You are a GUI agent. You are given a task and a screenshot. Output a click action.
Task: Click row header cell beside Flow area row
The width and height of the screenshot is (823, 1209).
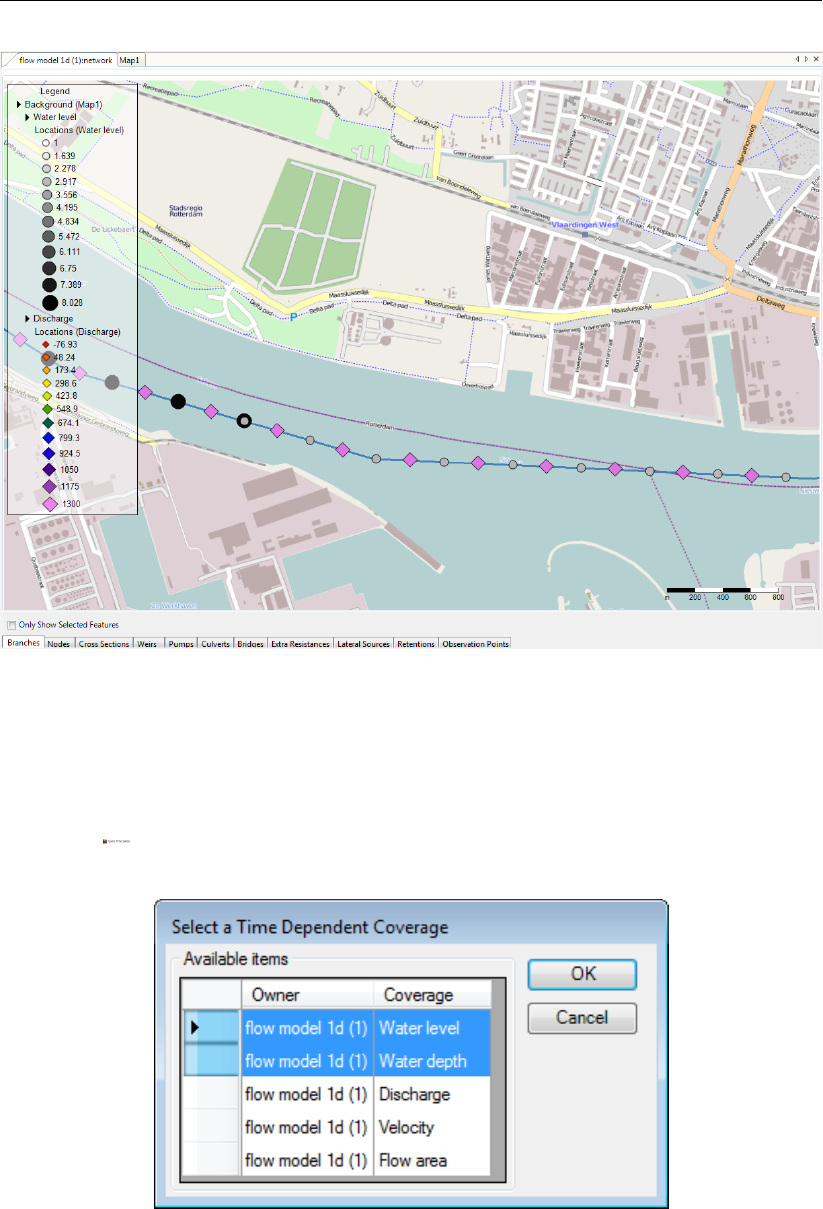point(211,1160)
